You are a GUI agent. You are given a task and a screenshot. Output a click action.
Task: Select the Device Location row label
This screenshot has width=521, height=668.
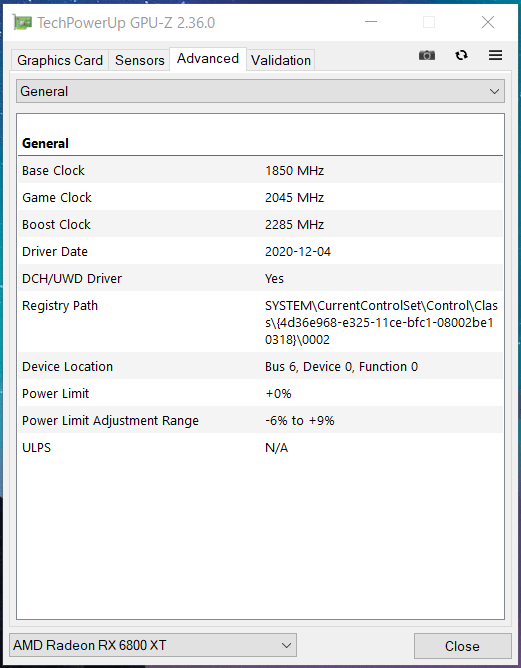pyautogui.click(x=67, y=367)
